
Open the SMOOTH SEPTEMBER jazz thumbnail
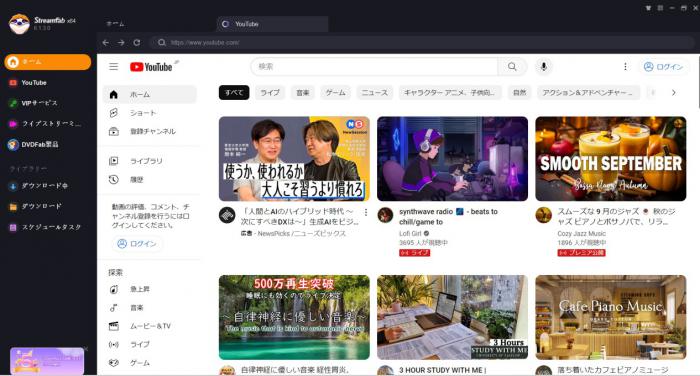(x=611, y=159)
